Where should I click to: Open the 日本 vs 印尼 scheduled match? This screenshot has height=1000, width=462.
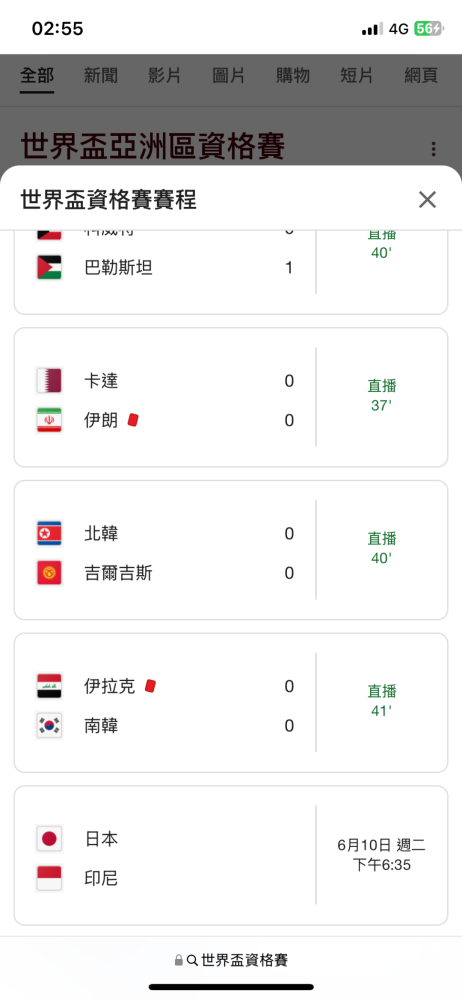pos(231,855)
